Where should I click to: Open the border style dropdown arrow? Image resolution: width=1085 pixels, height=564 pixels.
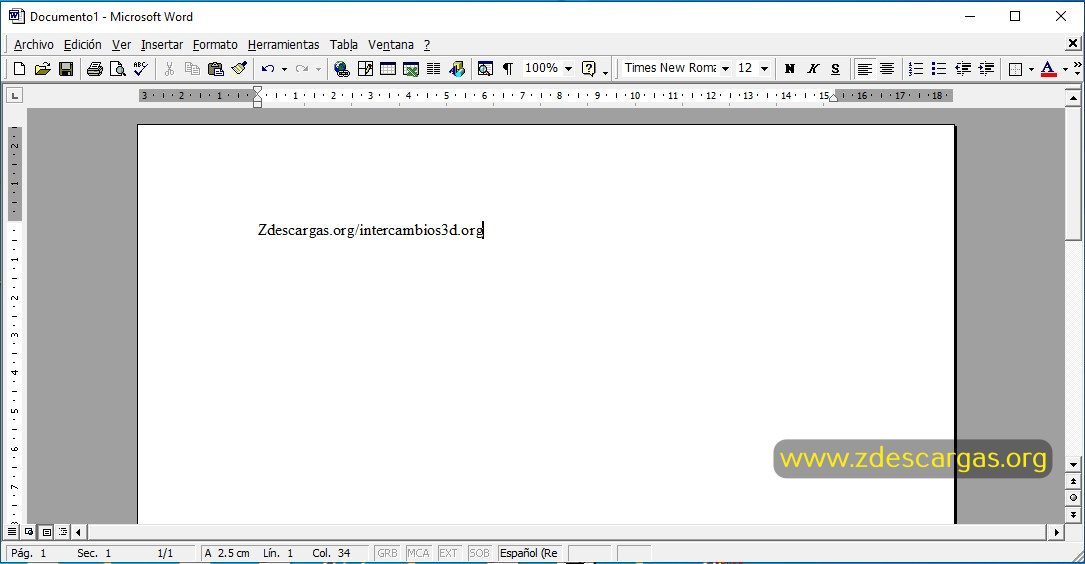[x=1031, y=69]
